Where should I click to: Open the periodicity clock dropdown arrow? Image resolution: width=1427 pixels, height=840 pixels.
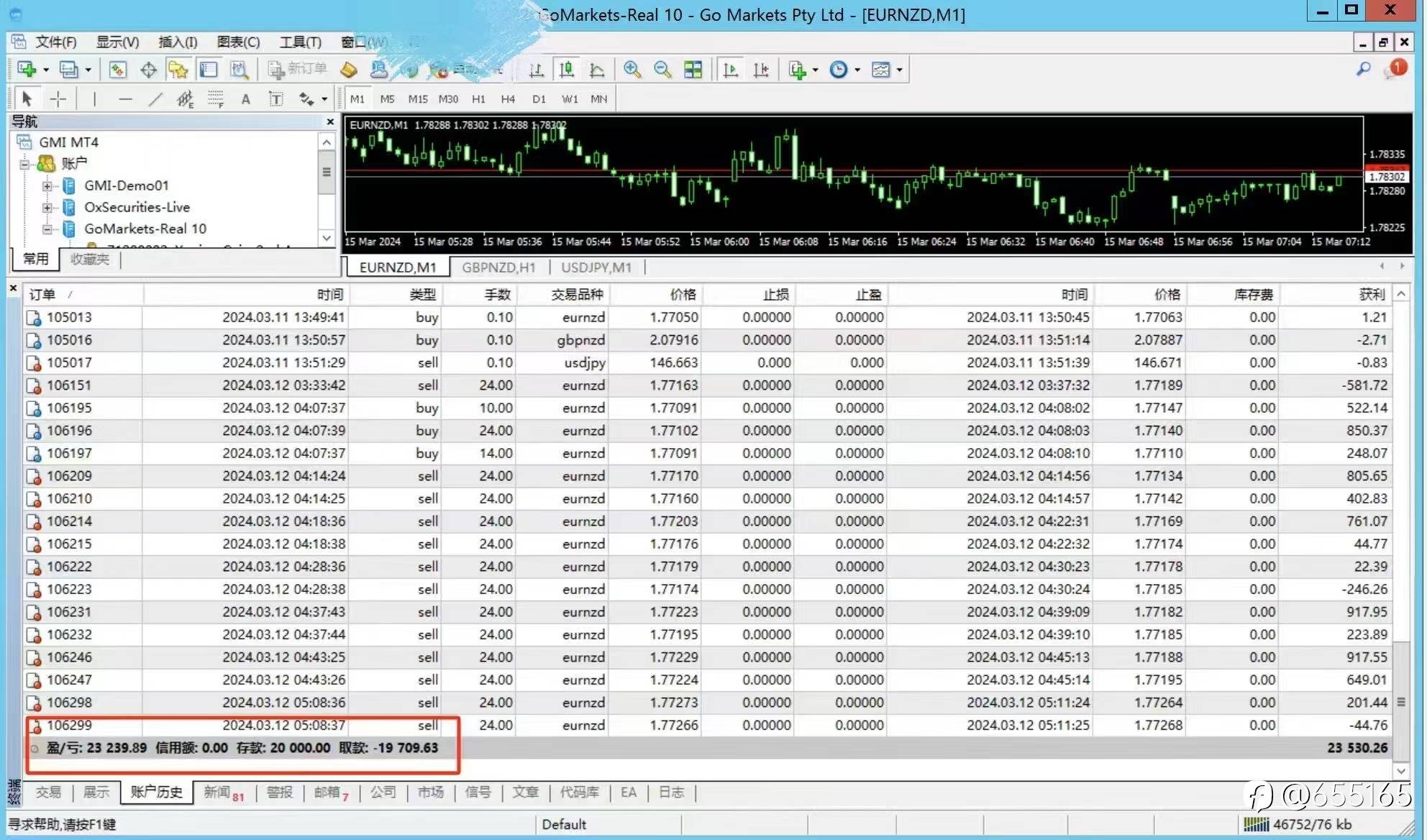(x=857, y=70)
